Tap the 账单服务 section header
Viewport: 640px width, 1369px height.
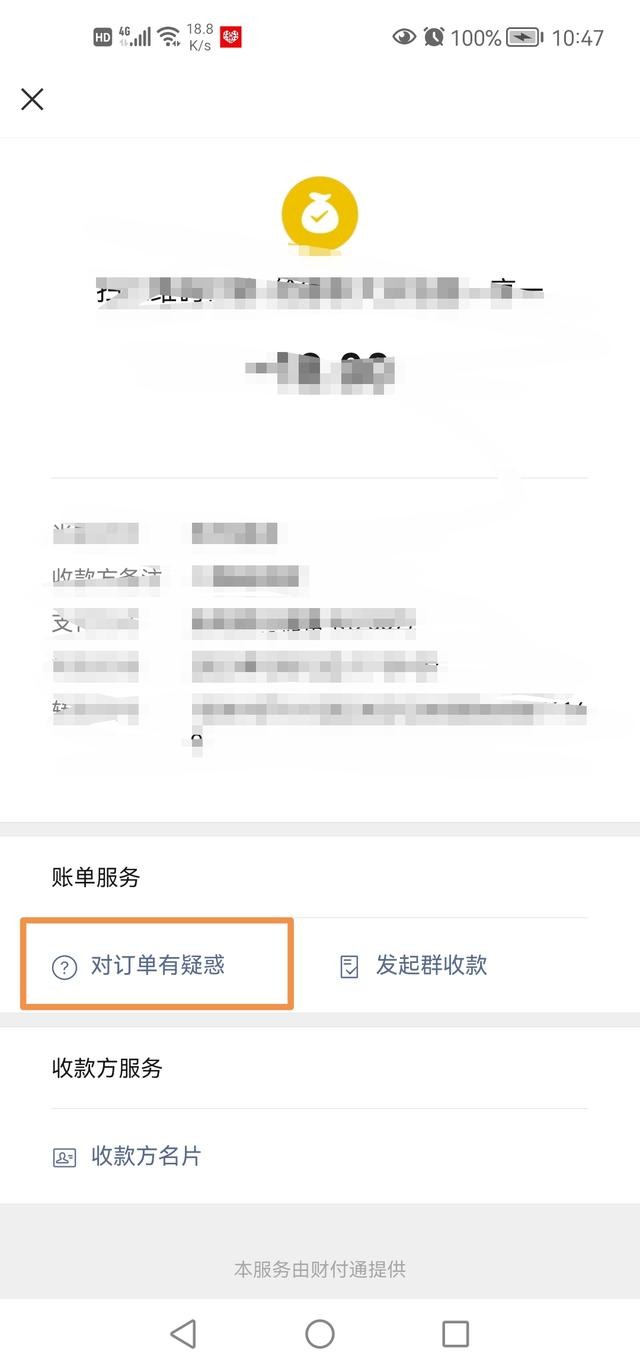pyautogui.click(x=96, y=878)
